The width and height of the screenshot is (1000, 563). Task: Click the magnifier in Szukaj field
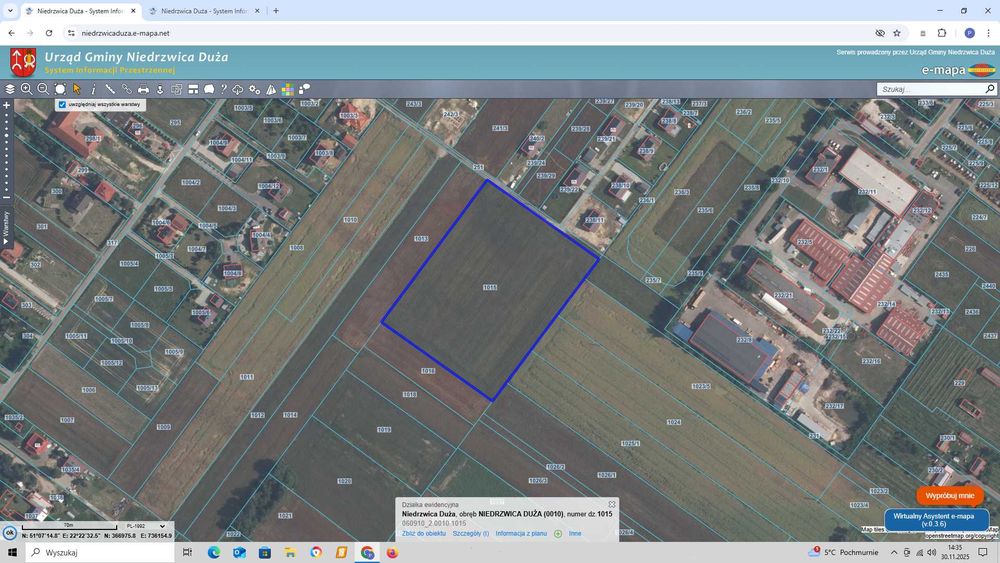[990, 89]
